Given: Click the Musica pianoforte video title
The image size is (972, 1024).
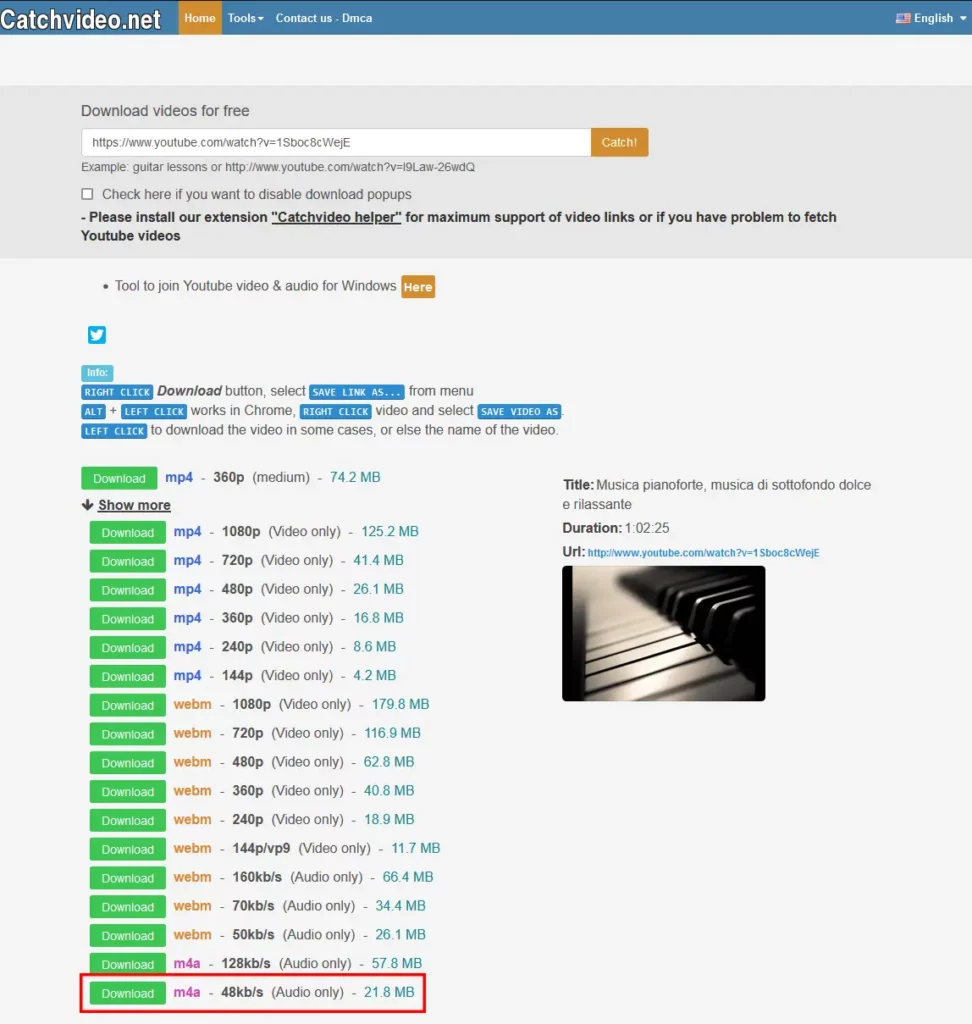Looking at the screenshot, I should coord(717,494).
